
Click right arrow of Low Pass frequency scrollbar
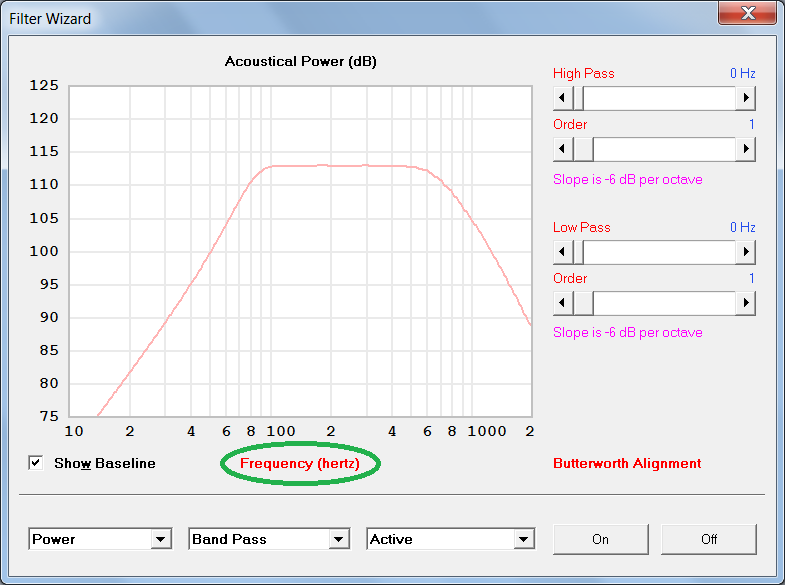coord(745,252)
